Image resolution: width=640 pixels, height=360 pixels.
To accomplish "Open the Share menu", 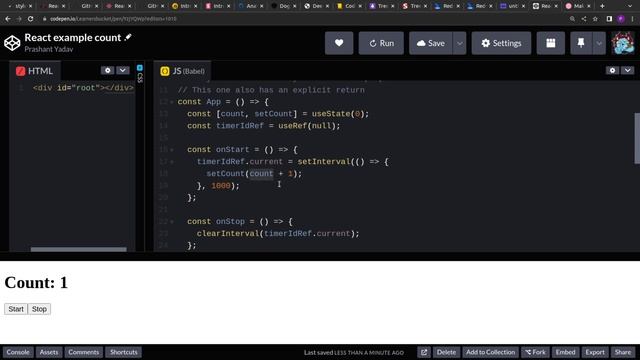I will tap(623, 352).
